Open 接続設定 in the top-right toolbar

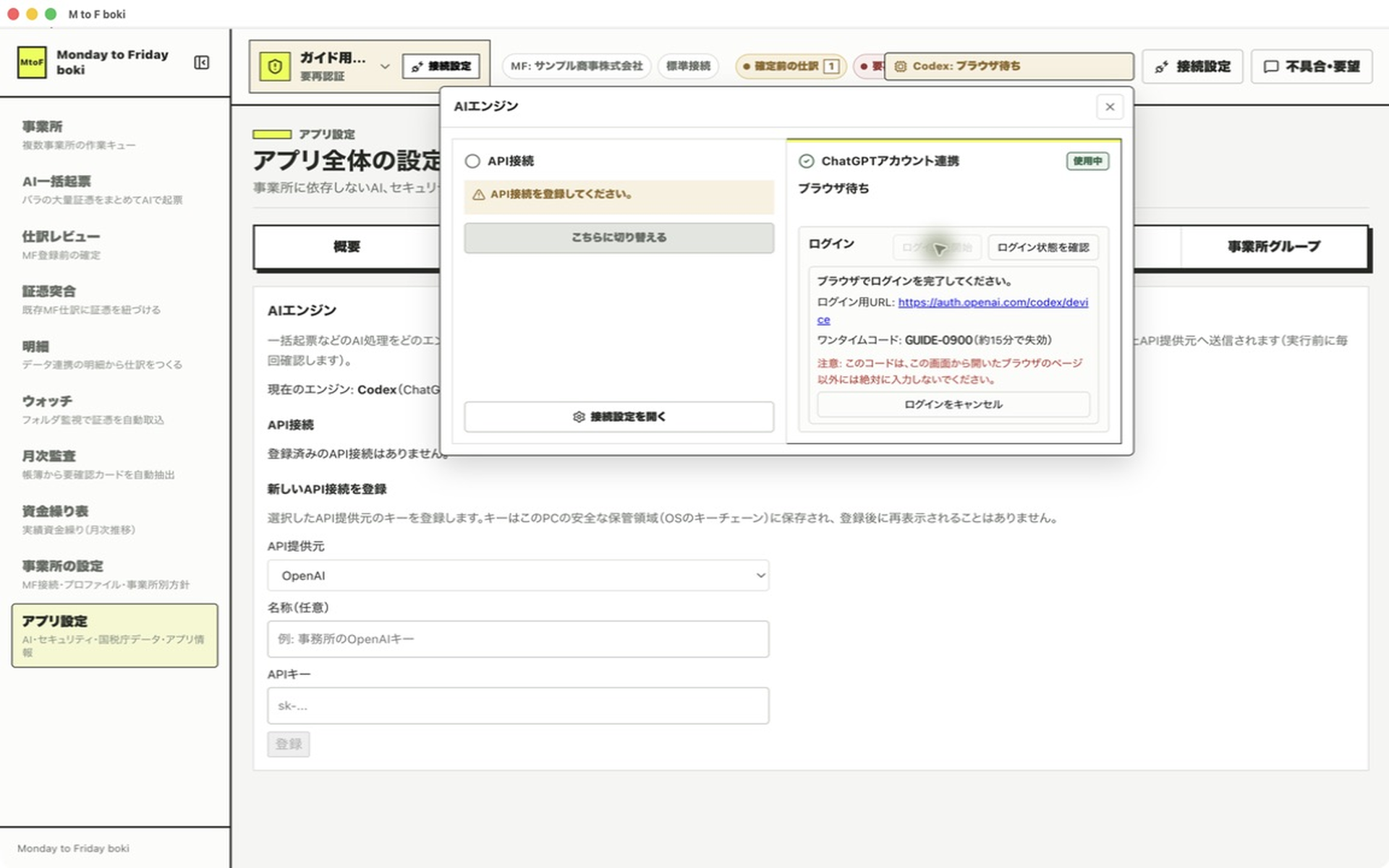1192,67
